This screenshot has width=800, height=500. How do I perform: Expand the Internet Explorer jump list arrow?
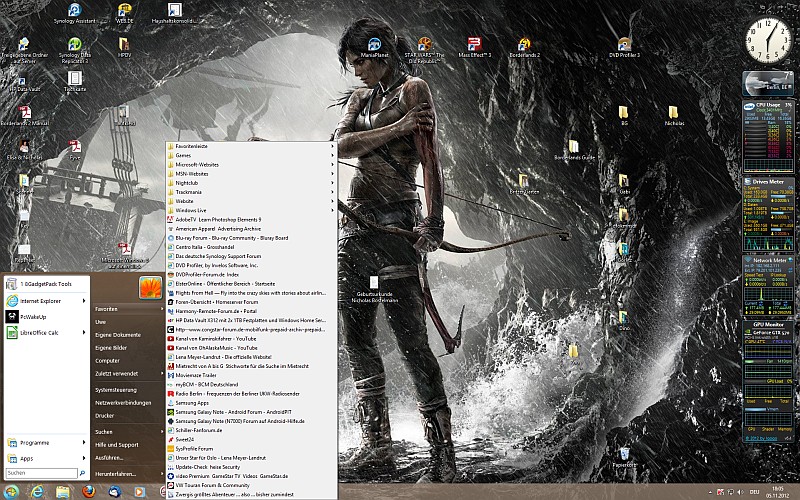(84, 301)
